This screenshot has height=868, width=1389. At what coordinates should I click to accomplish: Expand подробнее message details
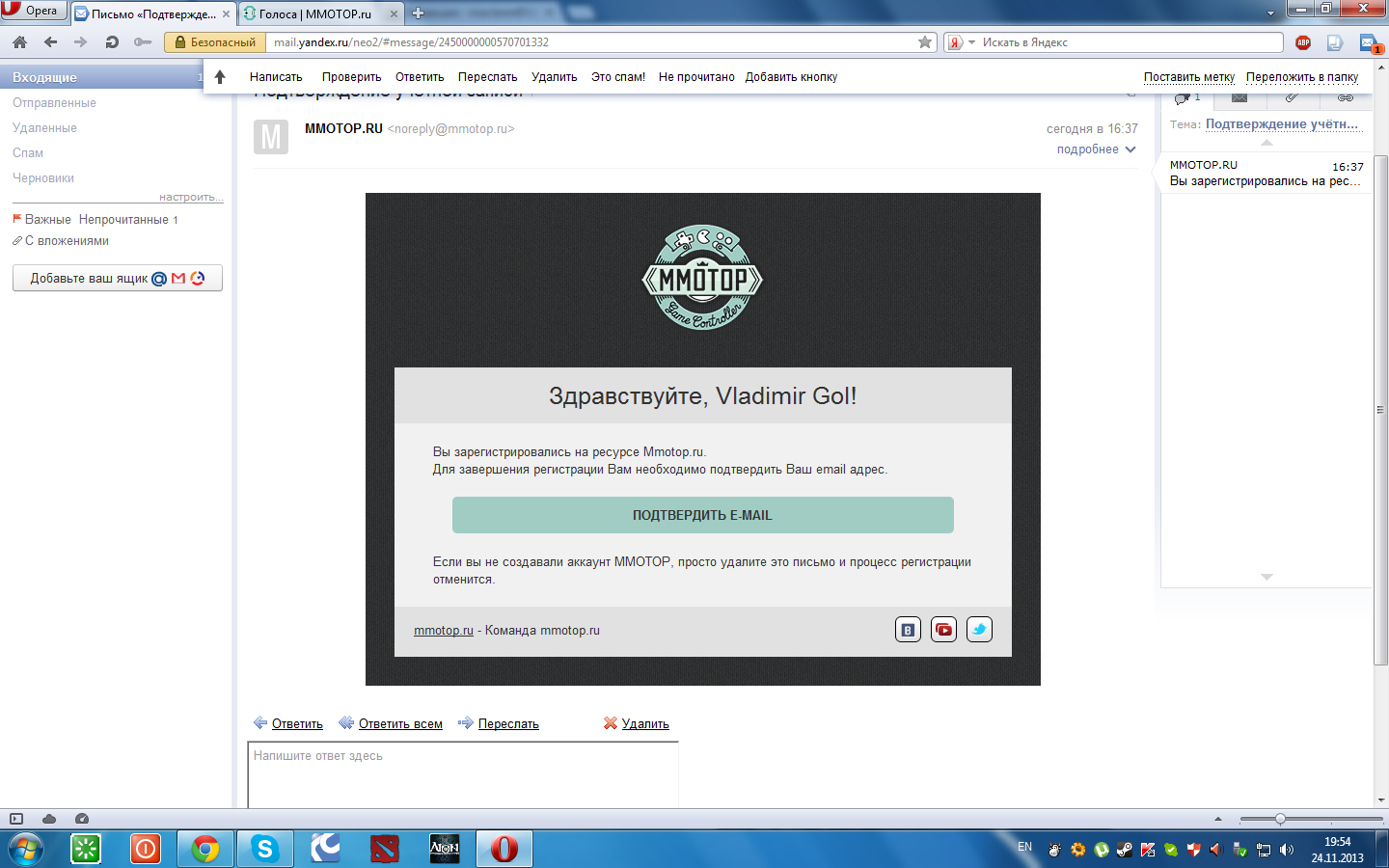1096,149
